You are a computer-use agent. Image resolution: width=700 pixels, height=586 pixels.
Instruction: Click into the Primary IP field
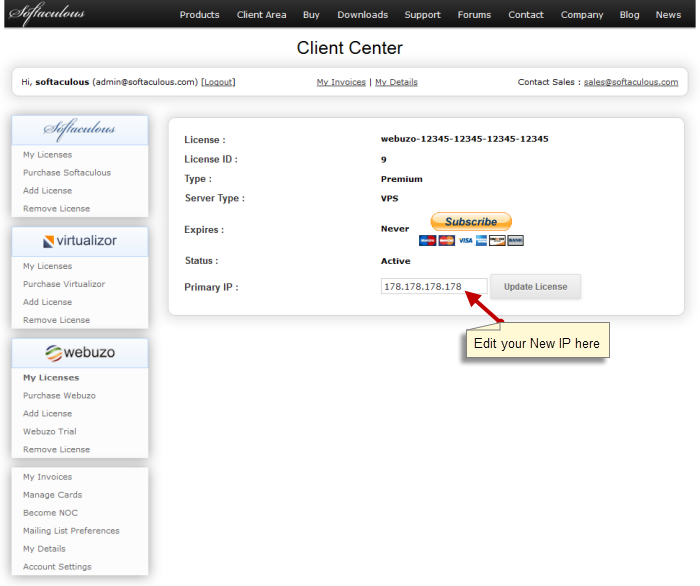[x=434, y=286]
